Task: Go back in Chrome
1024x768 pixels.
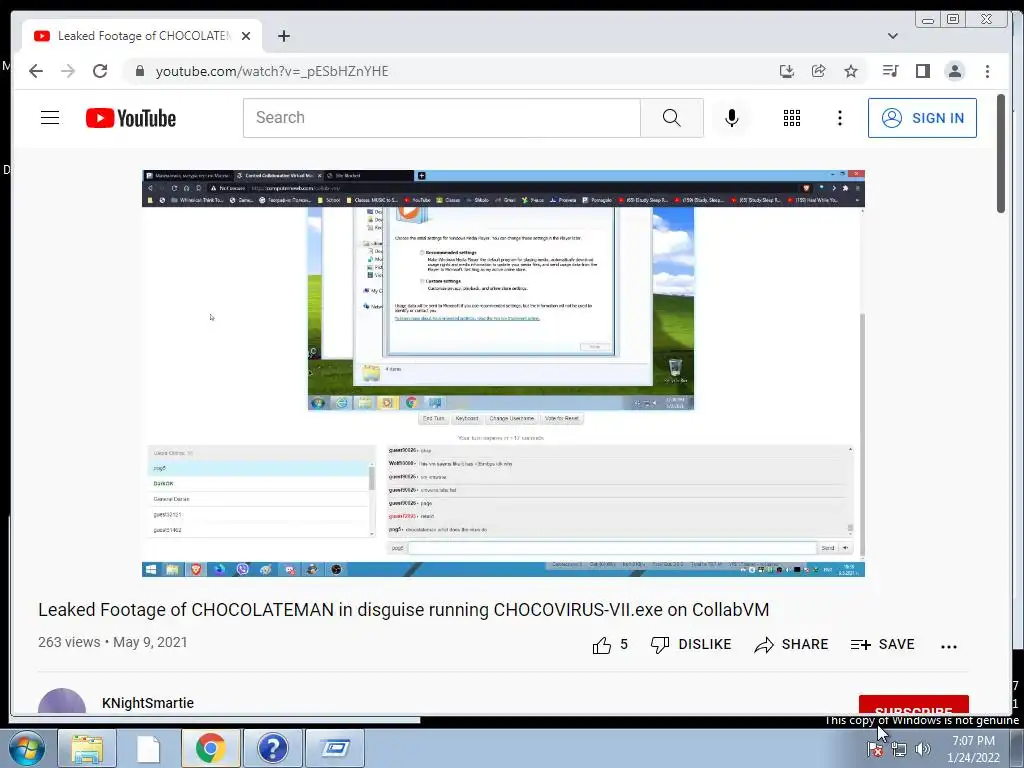Action: 36,71
